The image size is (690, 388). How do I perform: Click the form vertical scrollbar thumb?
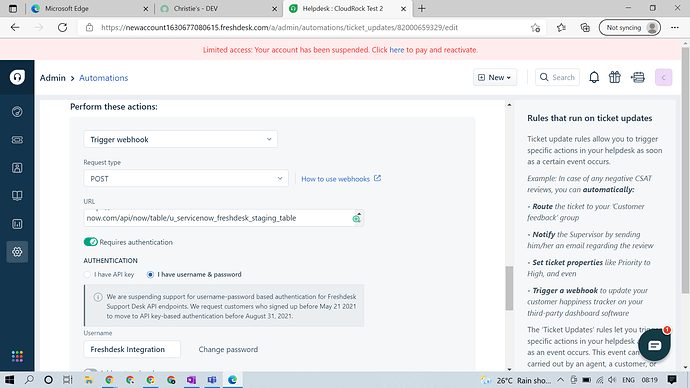coord(509,288)
